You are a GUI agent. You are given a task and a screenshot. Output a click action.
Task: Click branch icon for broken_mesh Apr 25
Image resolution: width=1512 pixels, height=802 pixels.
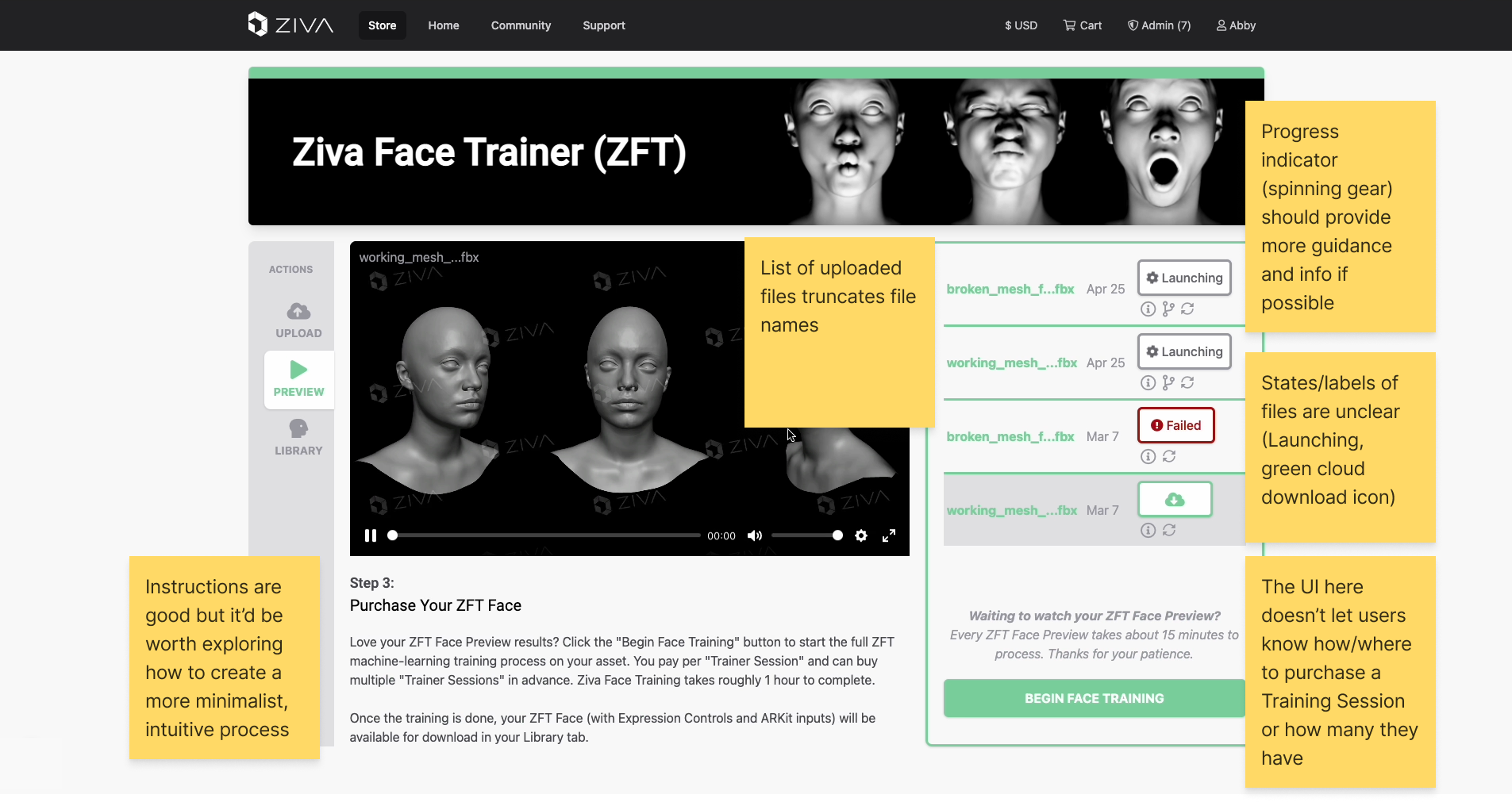tap(1168, 309)
